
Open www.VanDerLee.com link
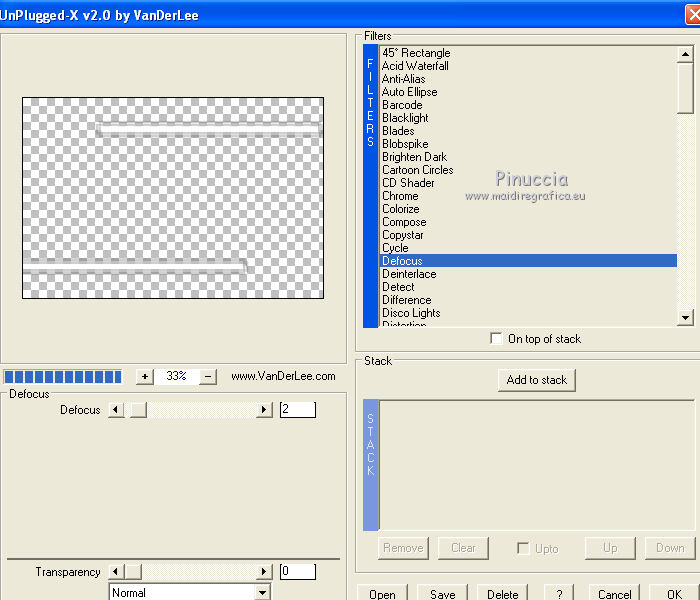point(283,376)
